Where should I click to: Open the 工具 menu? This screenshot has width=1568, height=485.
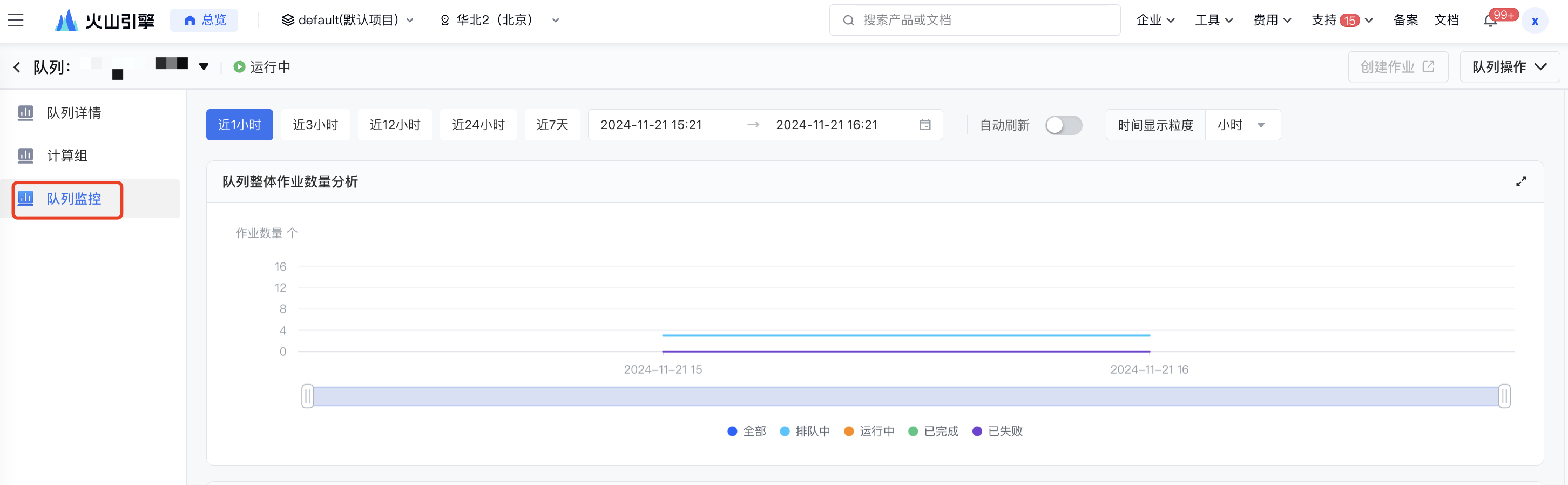[x=1214, y=20]
